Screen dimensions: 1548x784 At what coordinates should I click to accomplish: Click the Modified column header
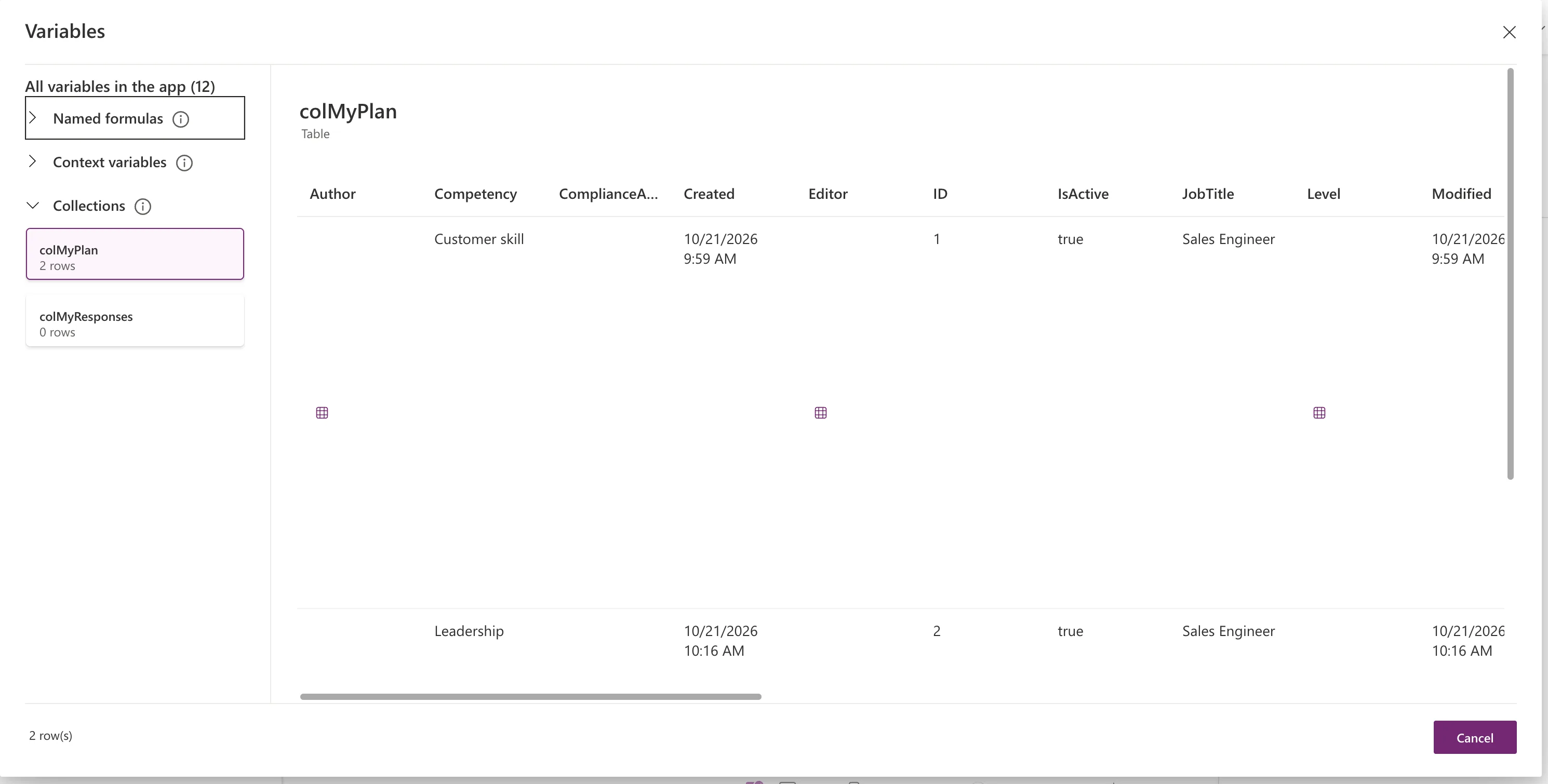click(1461, 194)
